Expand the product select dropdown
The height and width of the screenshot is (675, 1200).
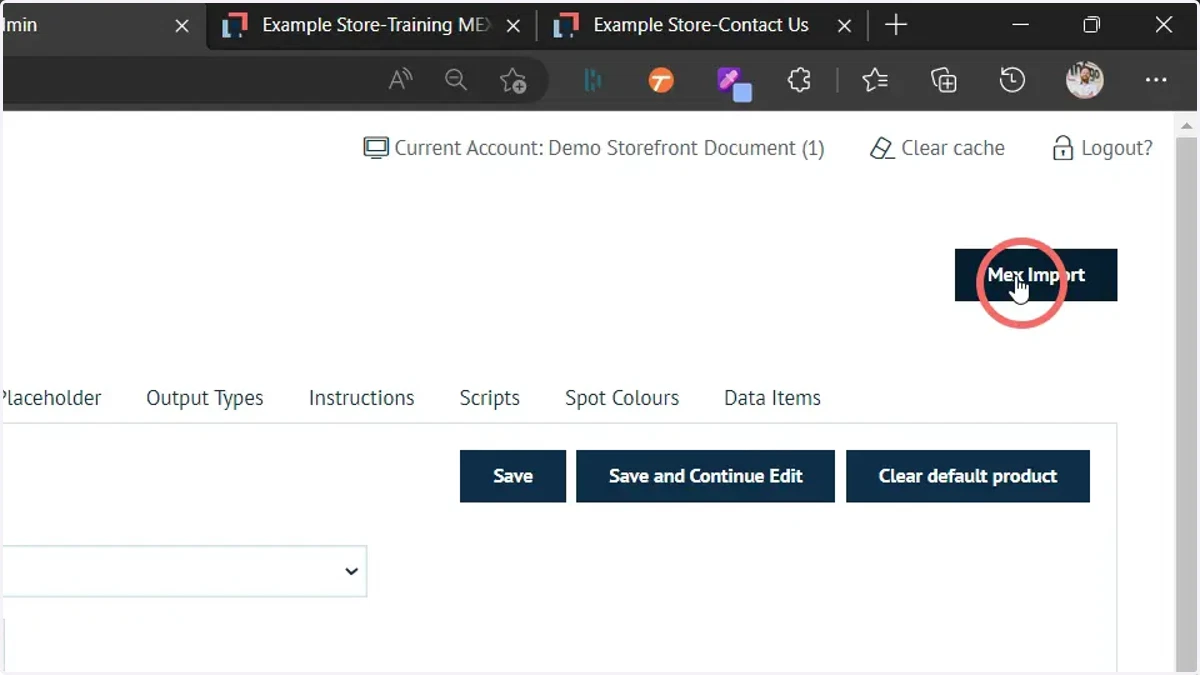(184, 571)
